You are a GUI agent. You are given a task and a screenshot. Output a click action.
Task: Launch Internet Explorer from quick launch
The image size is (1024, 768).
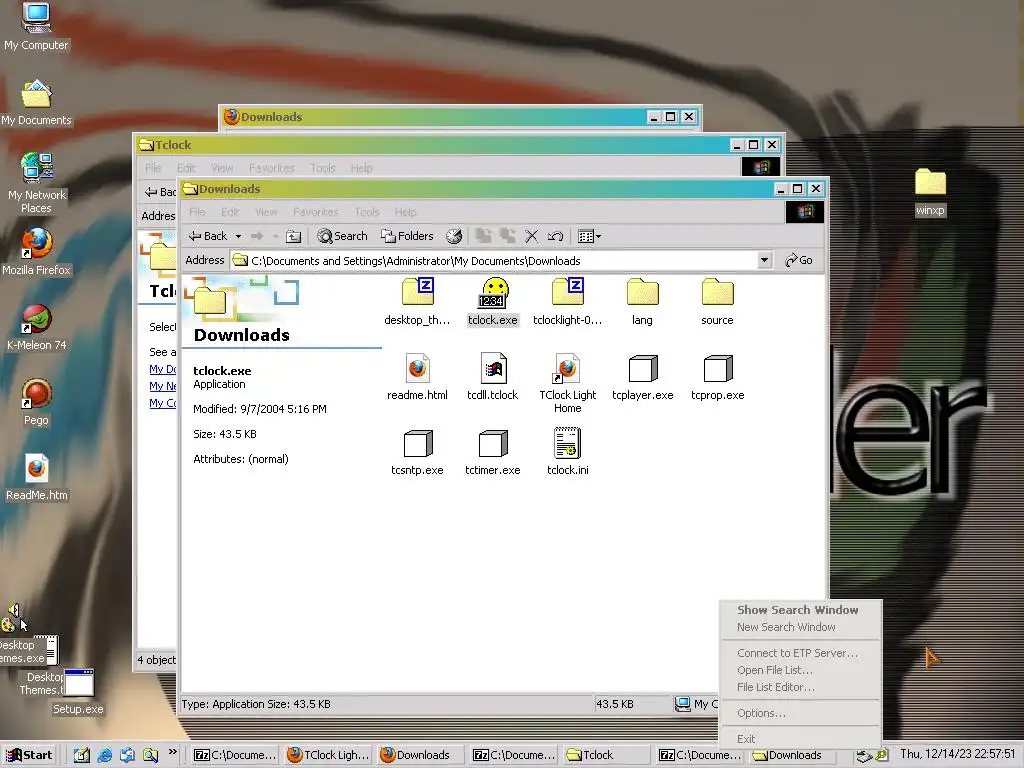(x=104, y=756)
